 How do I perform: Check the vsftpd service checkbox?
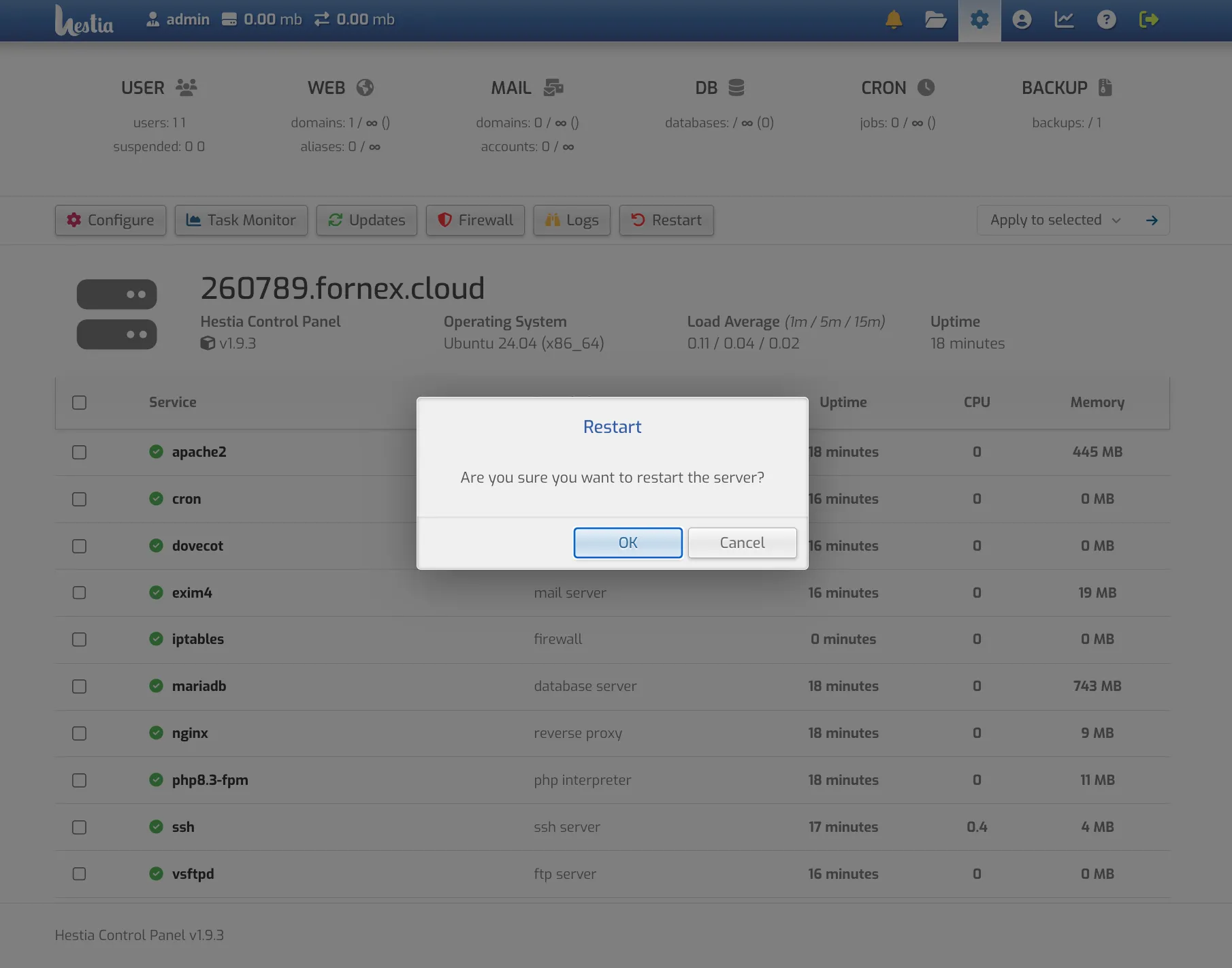[x=80, y=873]
